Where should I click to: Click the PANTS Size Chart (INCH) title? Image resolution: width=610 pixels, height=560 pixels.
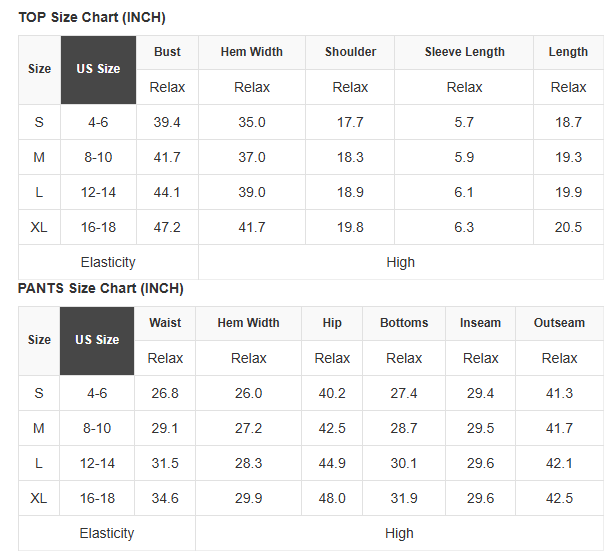[x=101, y=288]
